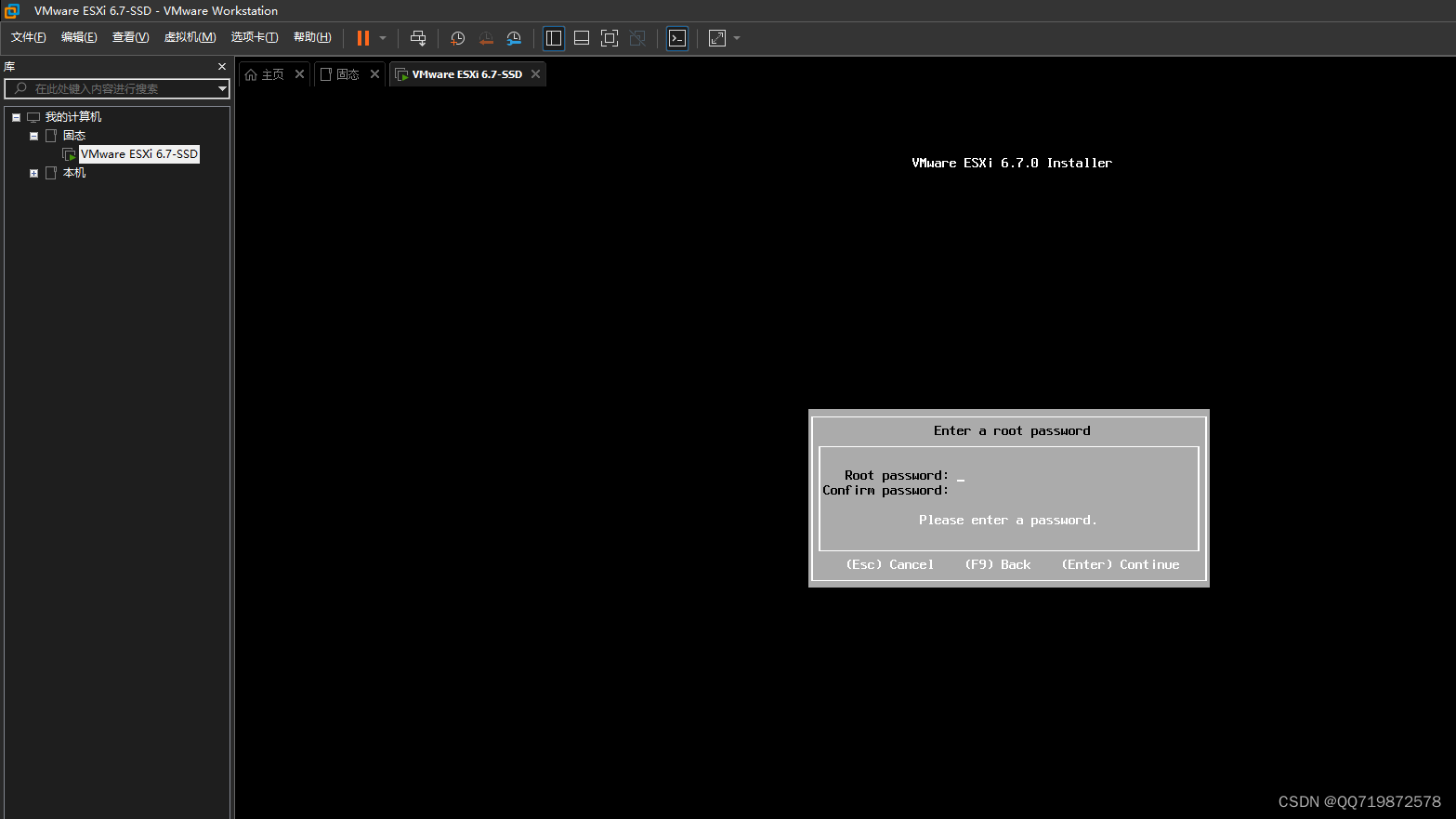The image size is (1456, 819).
Task: Send Ctrl+Alt+Del to the virtual machine
Action: click(x=418, y=38)
